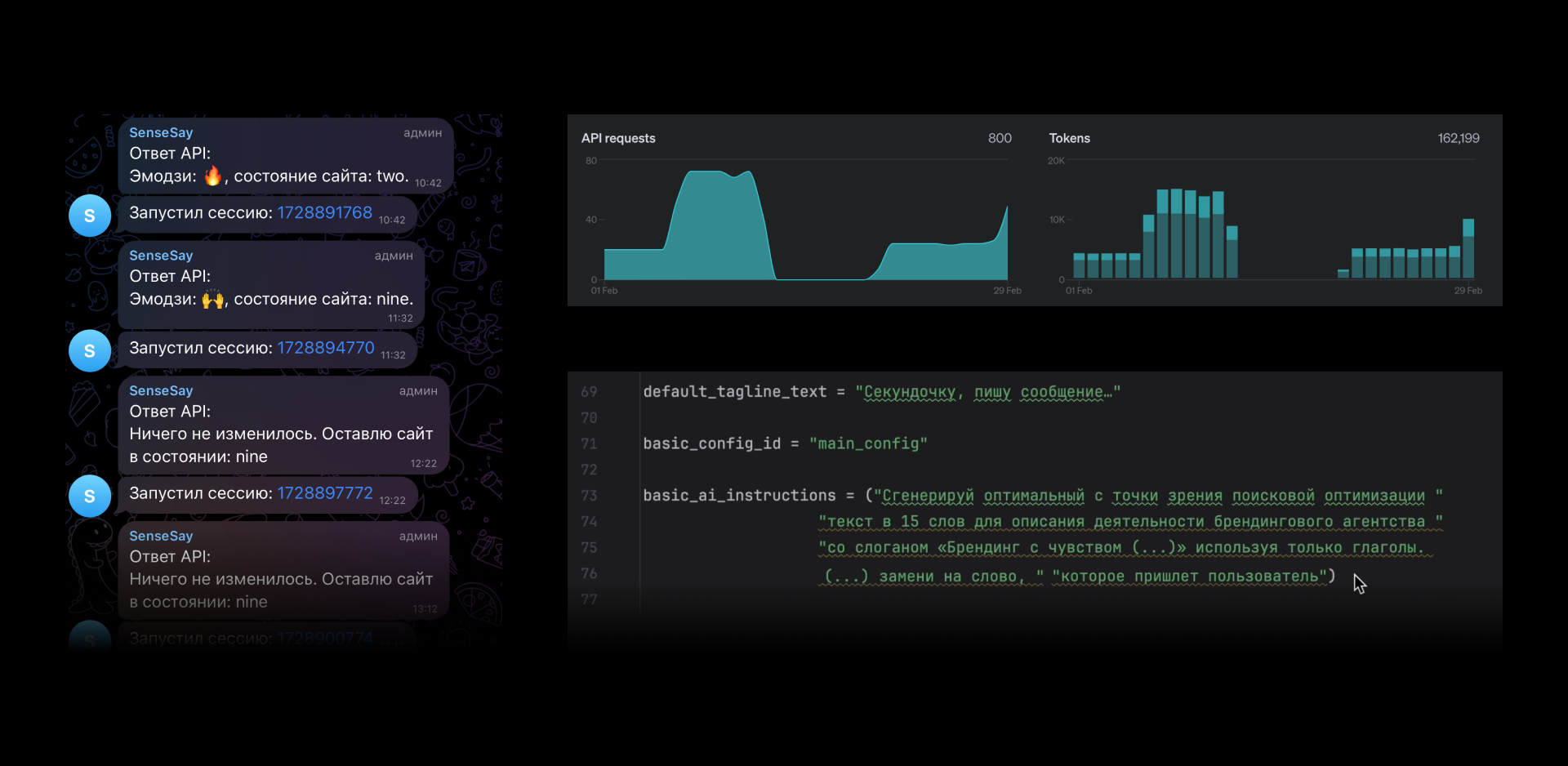Click SenseSay name in the 11:32 message
The width and height of the screenshot is (1568, 766).
161,256
